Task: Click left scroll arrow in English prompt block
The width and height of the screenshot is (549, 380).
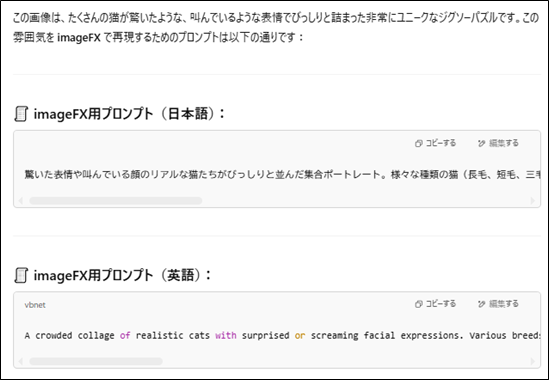Action: point(20,361)
